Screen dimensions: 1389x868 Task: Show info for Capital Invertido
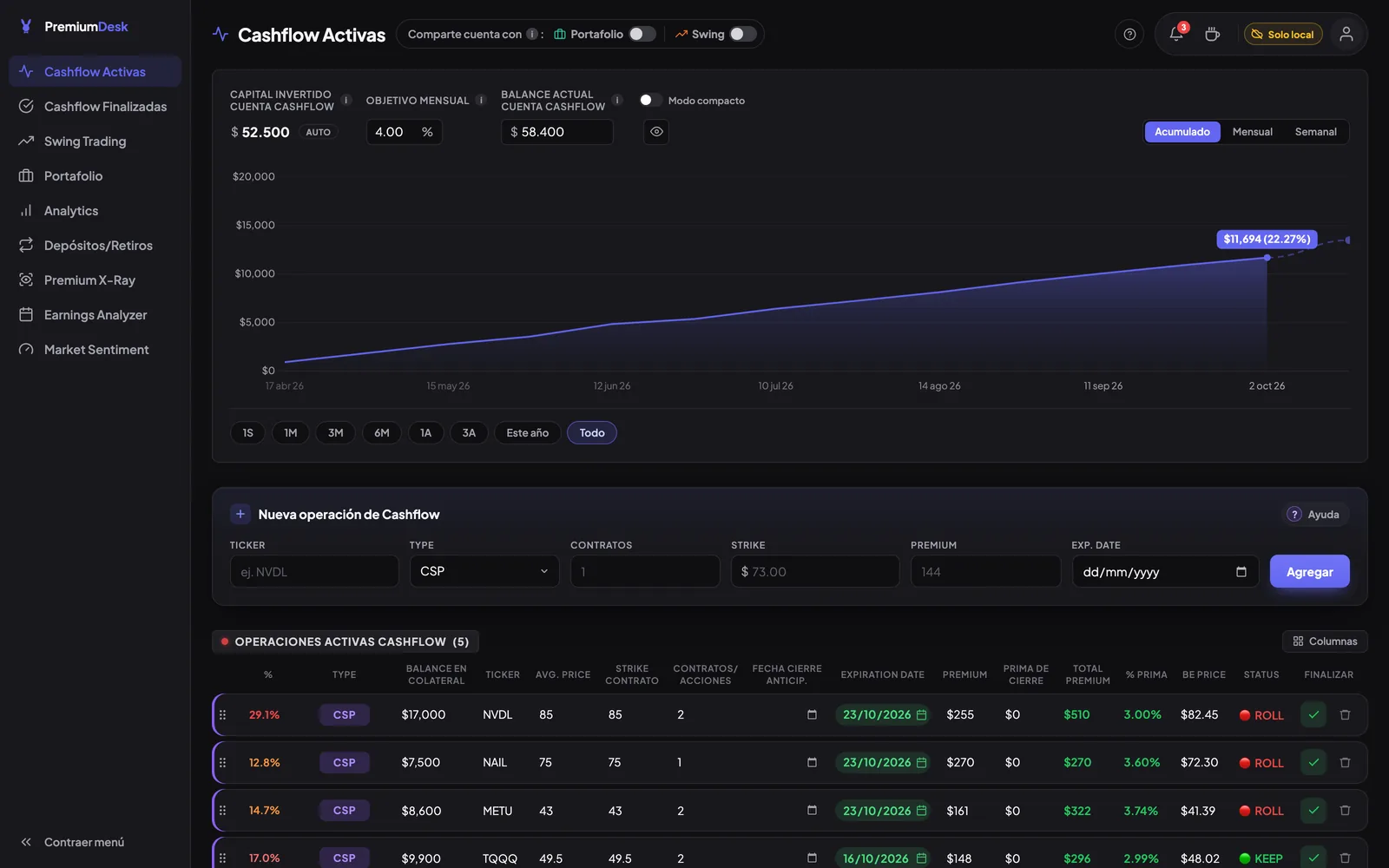click(x=346, y=100)
